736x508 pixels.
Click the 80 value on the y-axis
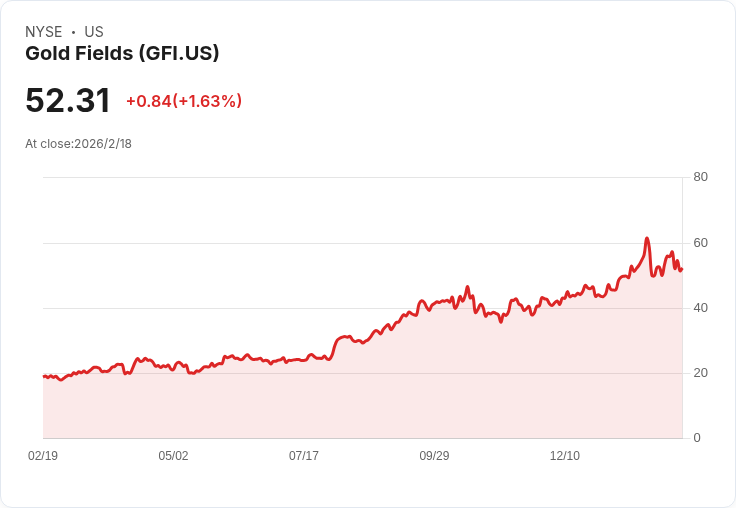click(x=700, y=177)
